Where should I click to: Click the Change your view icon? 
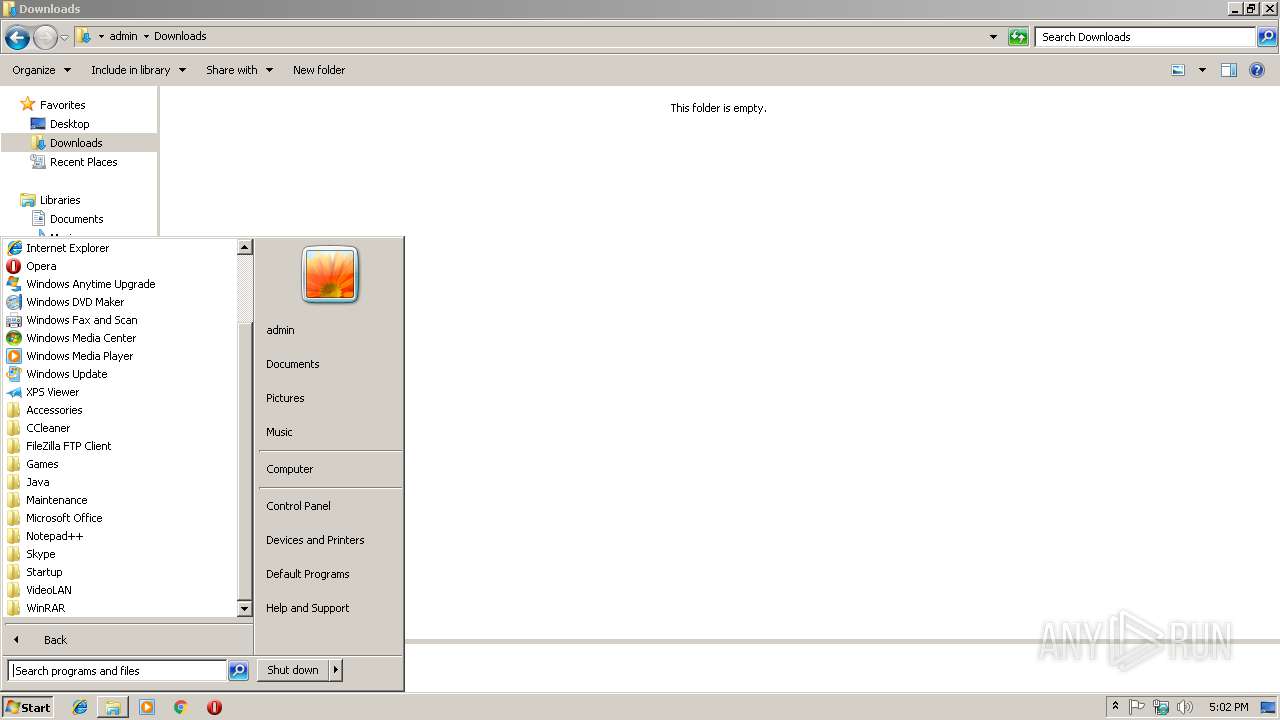1178,70
